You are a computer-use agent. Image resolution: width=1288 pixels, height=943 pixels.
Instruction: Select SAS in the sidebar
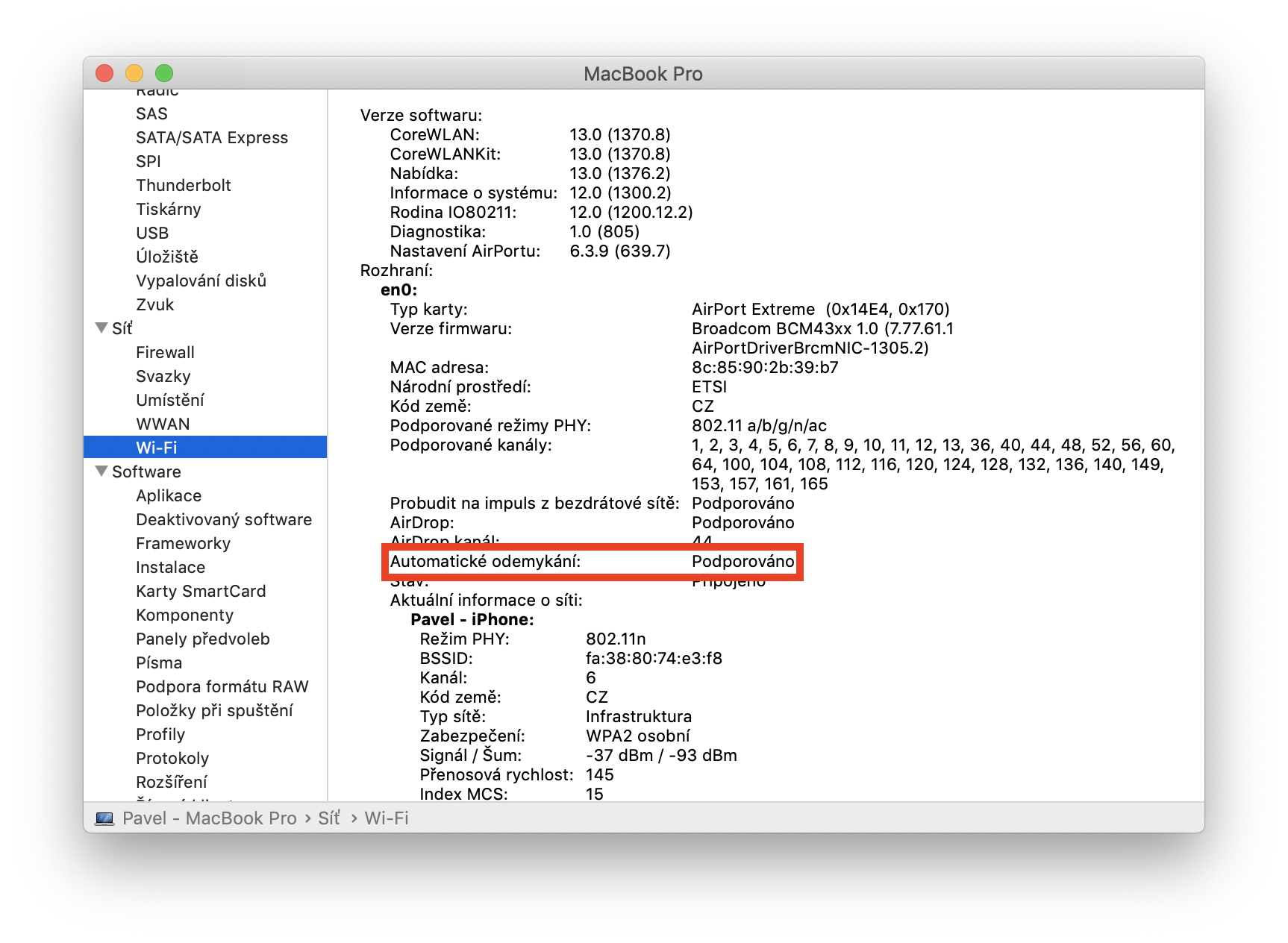point(151,113)
